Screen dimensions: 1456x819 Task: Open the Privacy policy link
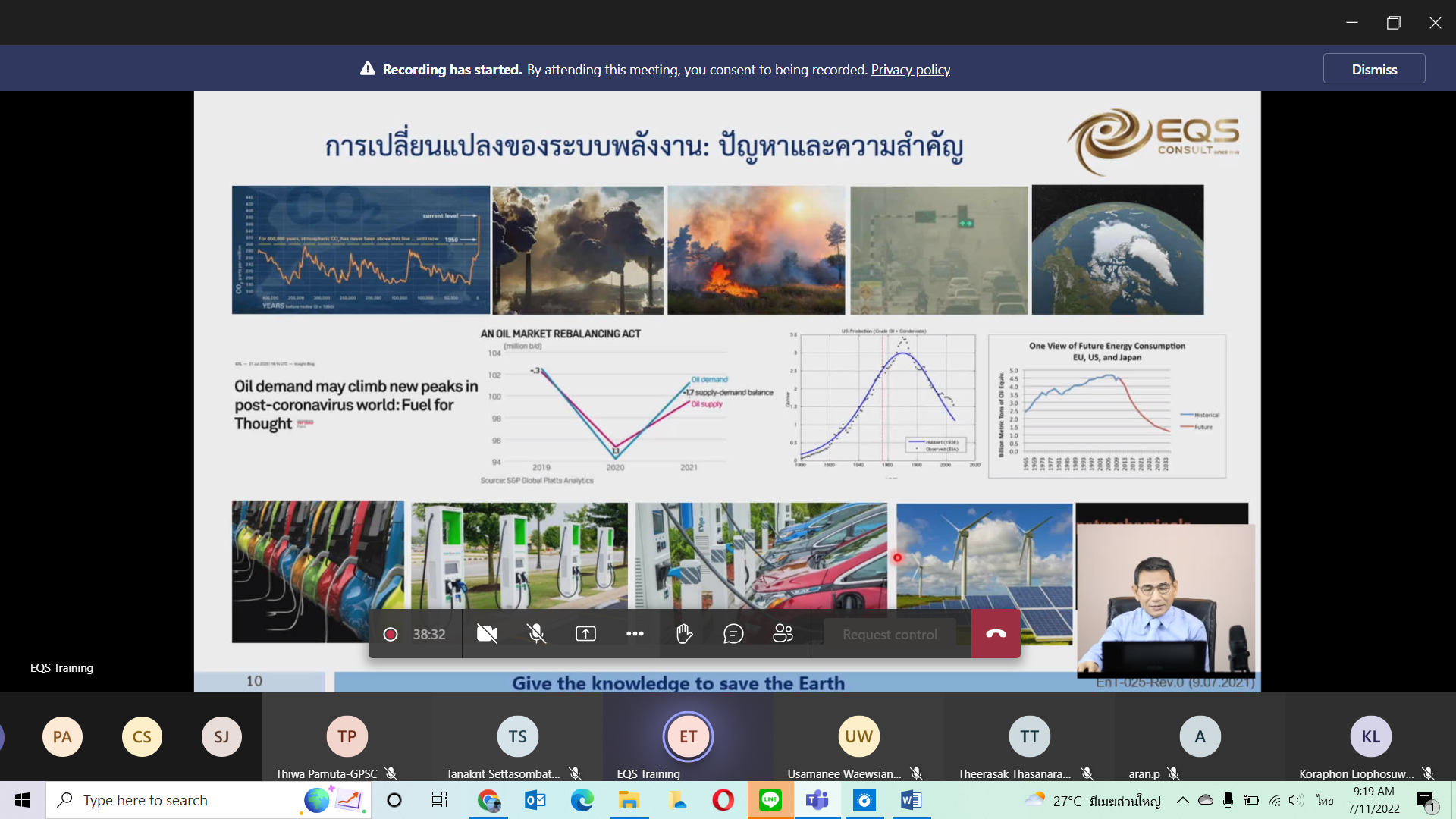910,70
